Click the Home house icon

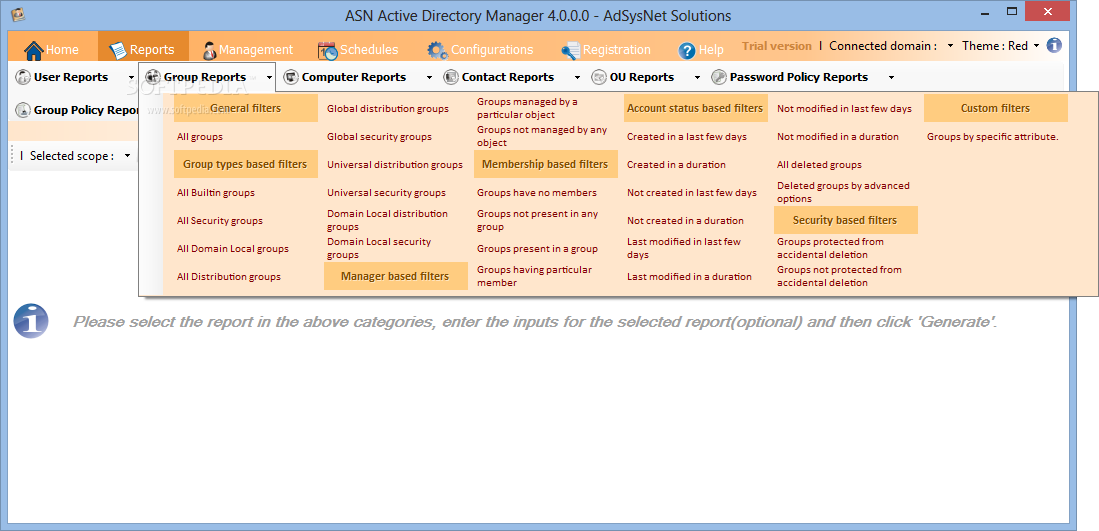pos(34,50)
